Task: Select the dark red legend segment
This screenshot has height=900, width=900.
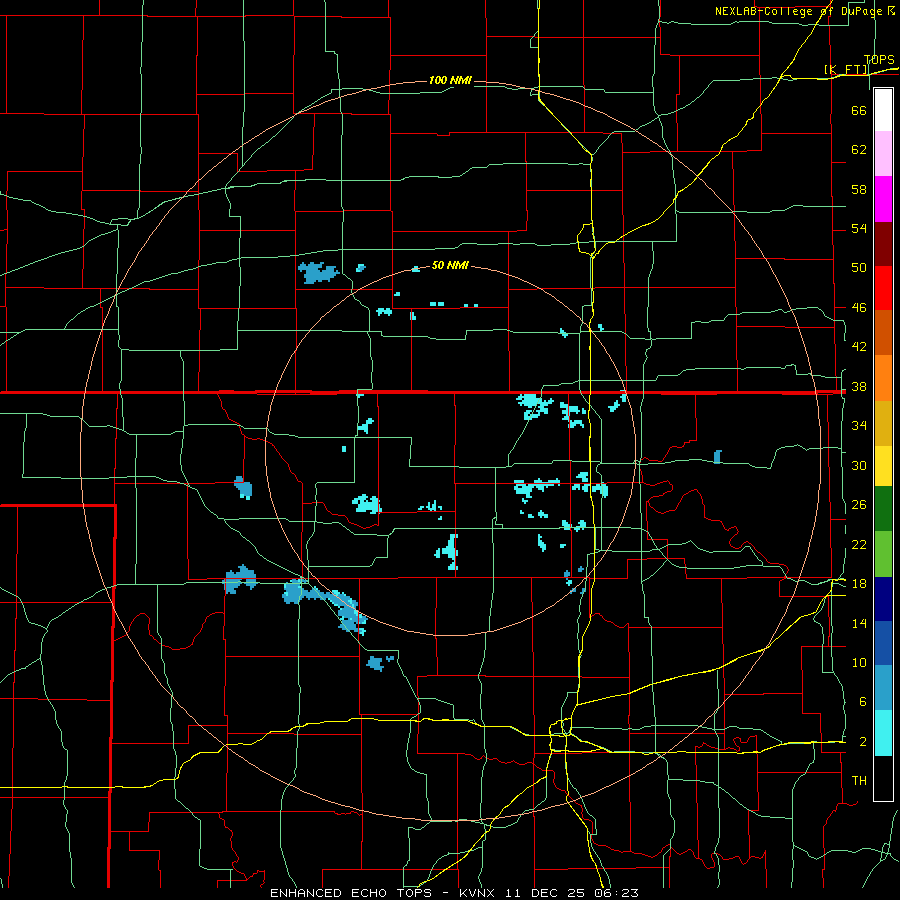Action: (x=883, y=244)
